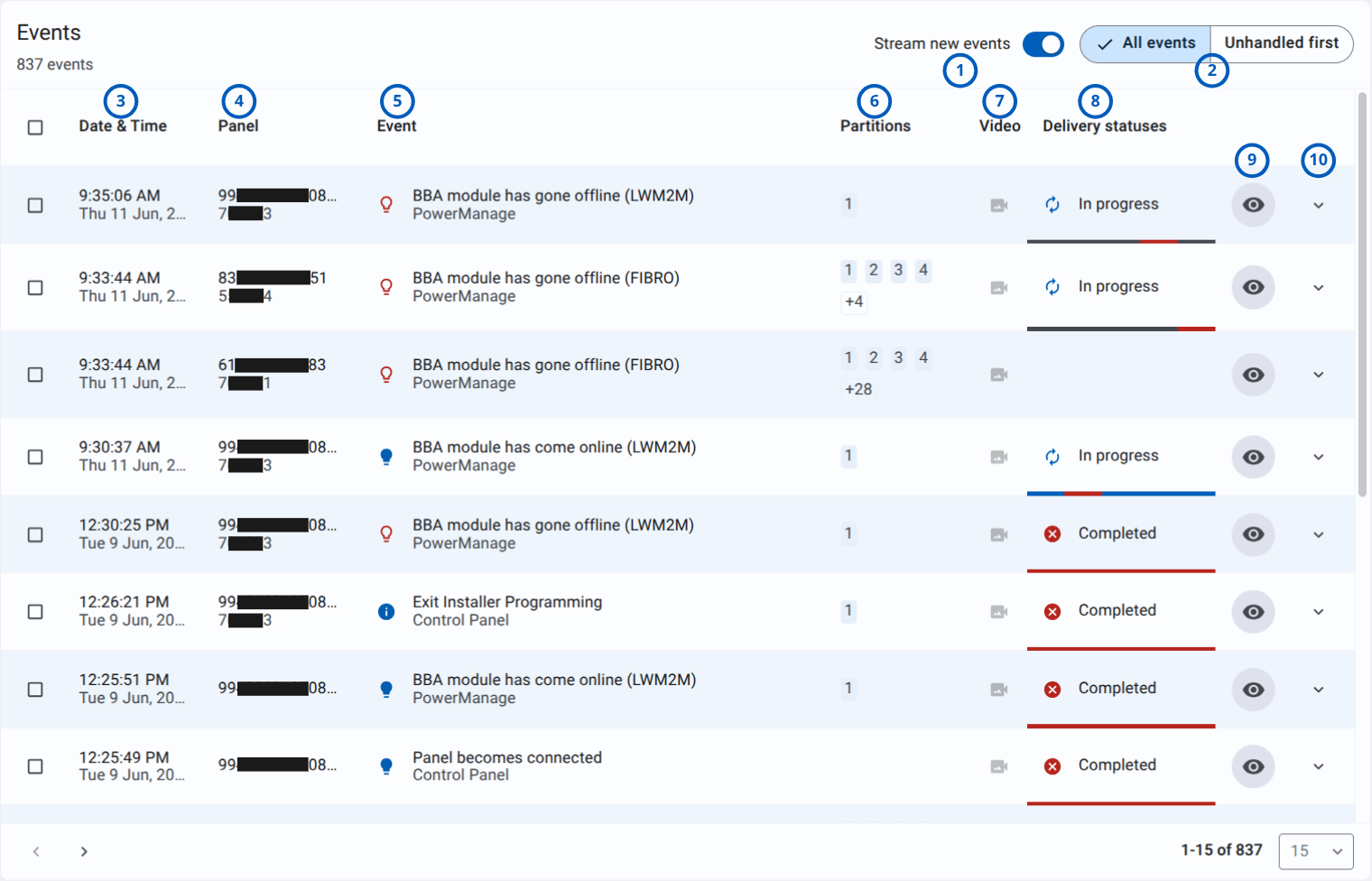Click the offline bulb icon in 9:35:06 AM row
This screenshot has height=881, width=1372.
click(x=386, y=205)
